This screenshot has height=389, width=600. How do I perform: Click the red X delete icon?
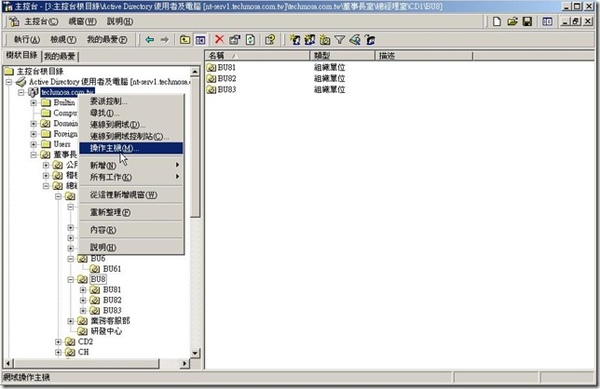pos(219,39)
